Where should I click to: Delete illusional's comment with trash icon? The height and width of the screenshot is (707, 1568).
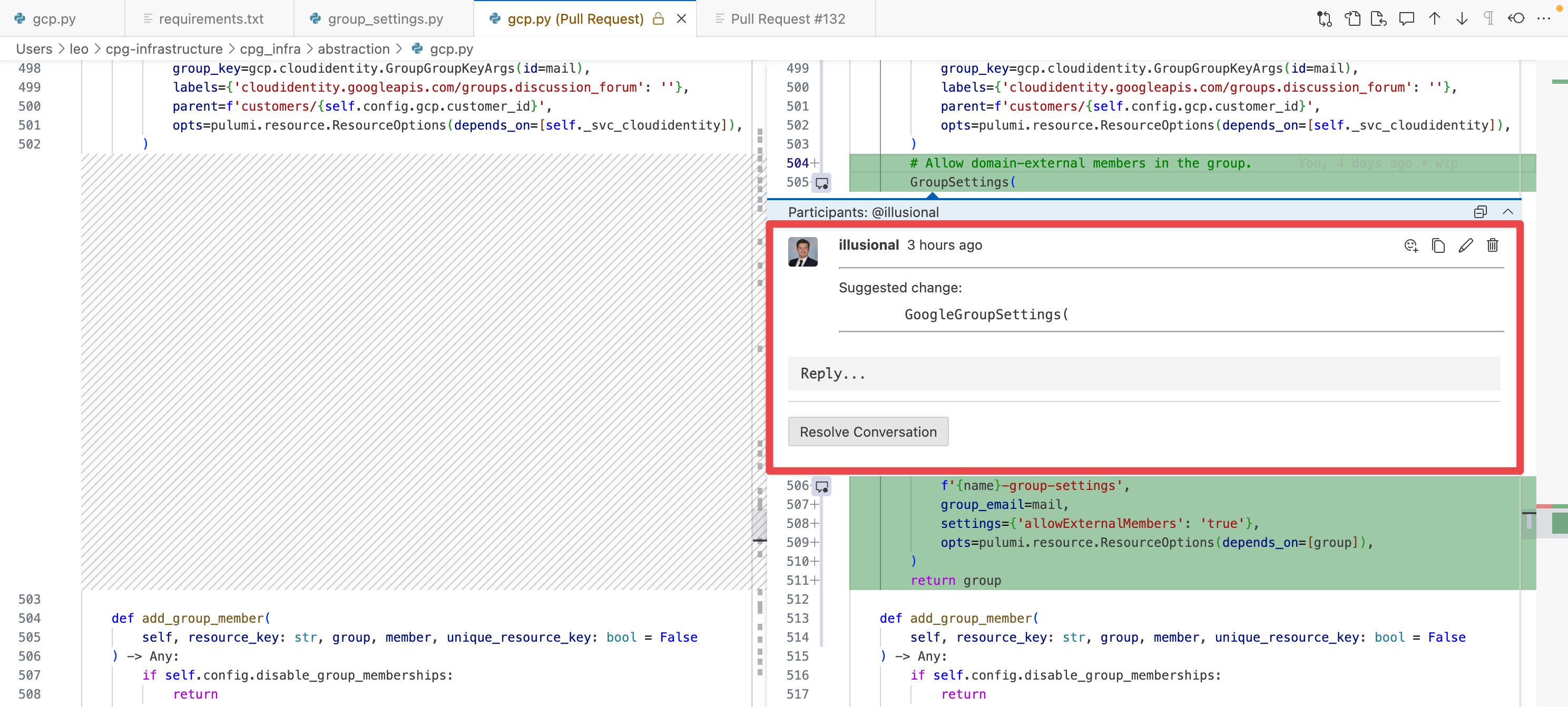coord(1493,245)
